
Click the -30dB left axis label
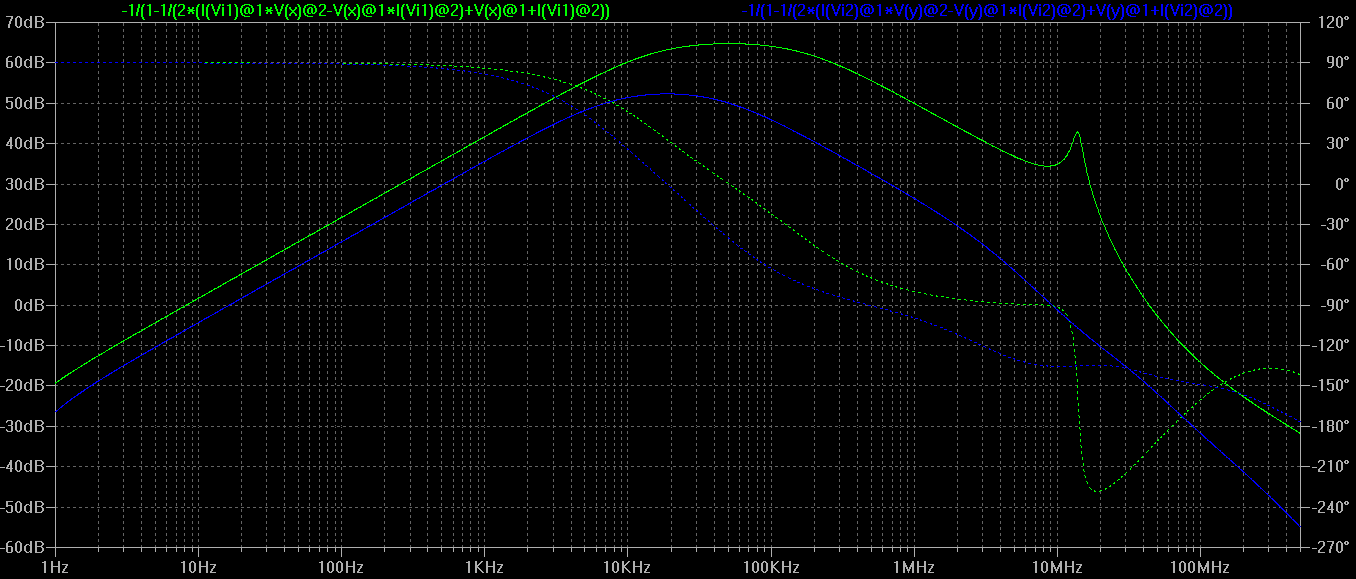click(23, 426)
